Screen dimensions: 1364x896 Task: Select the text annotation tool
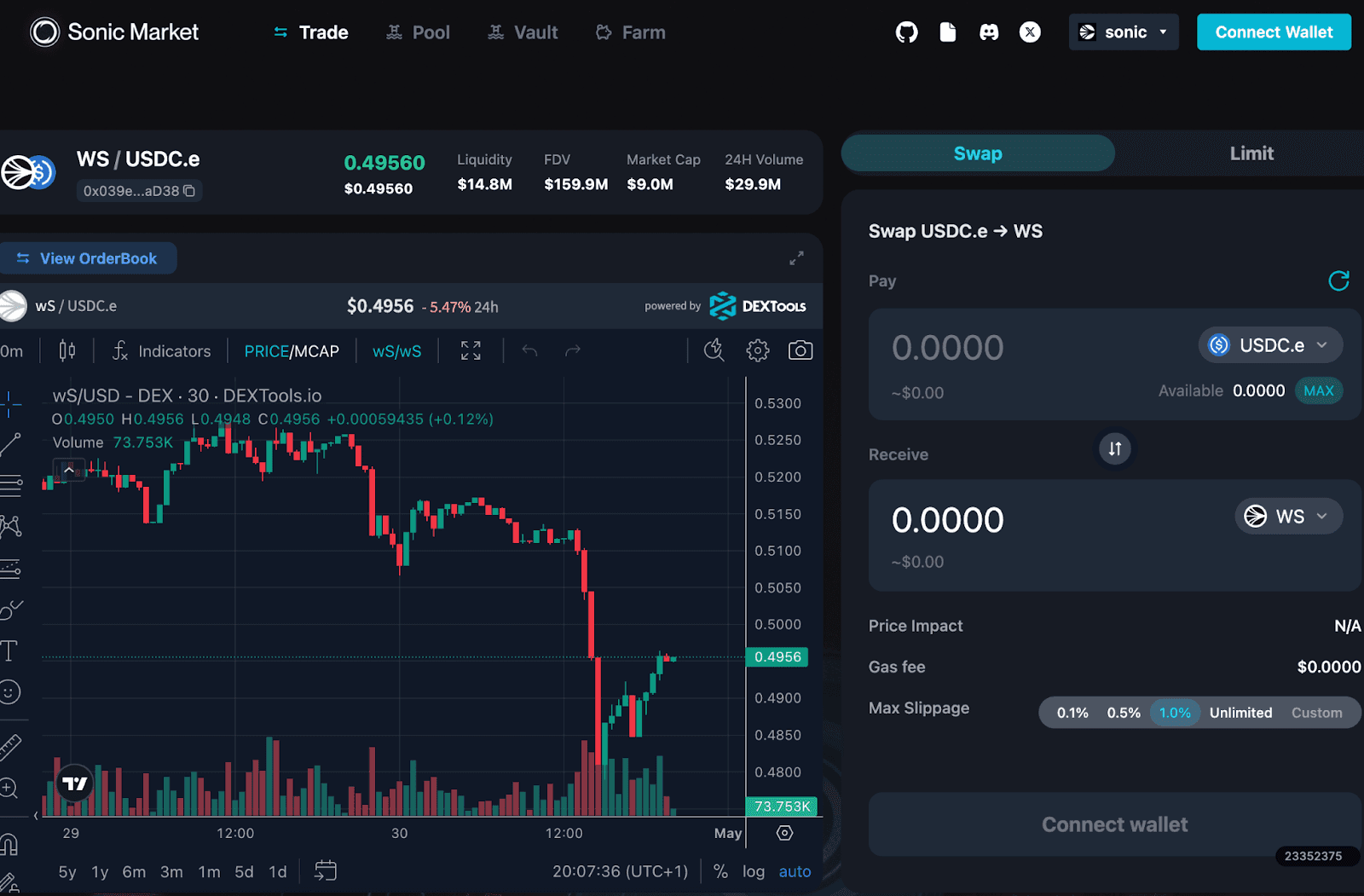[x=9, y=651]
